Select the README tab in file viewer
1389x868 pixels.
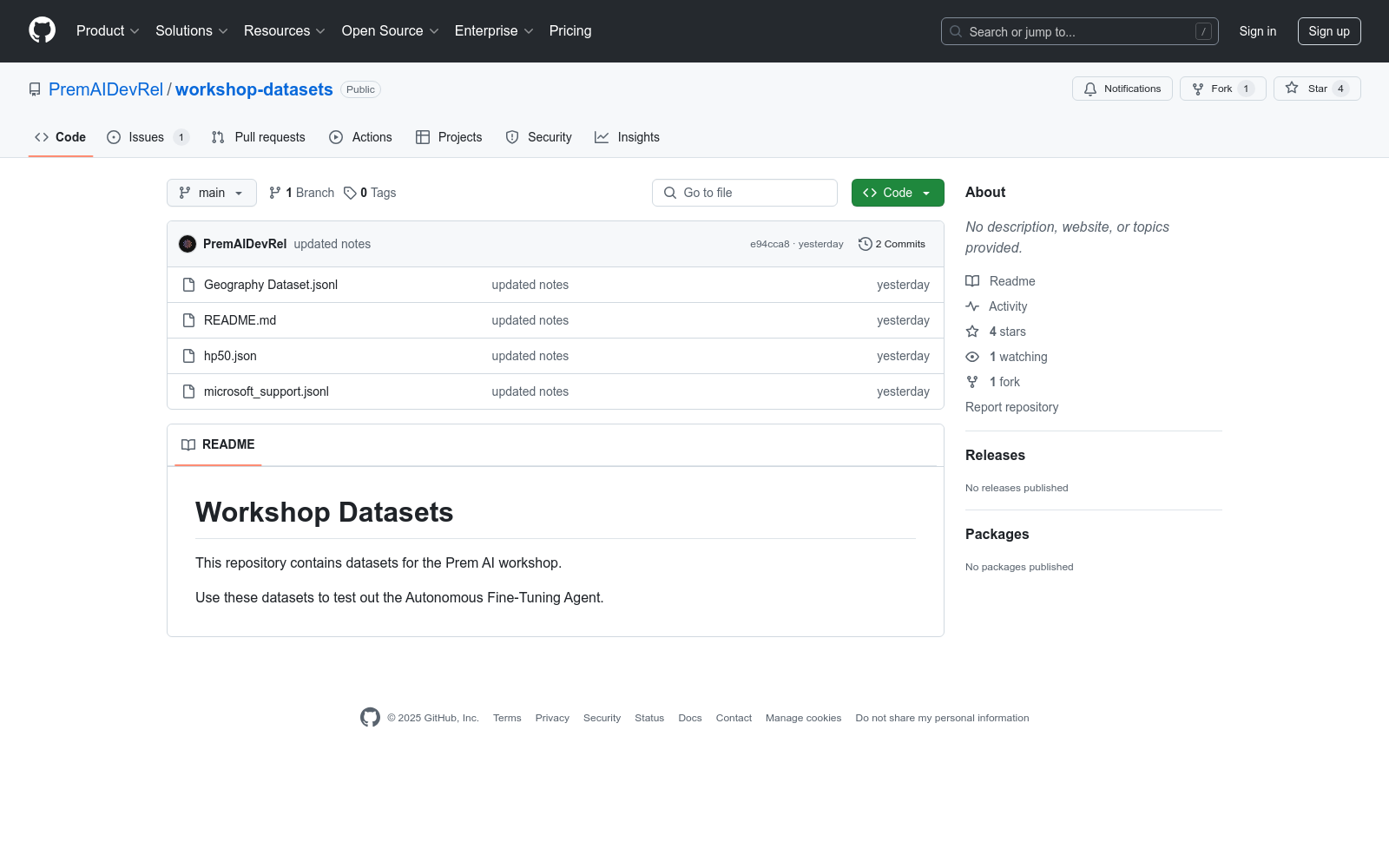click(x=218, y=444)
